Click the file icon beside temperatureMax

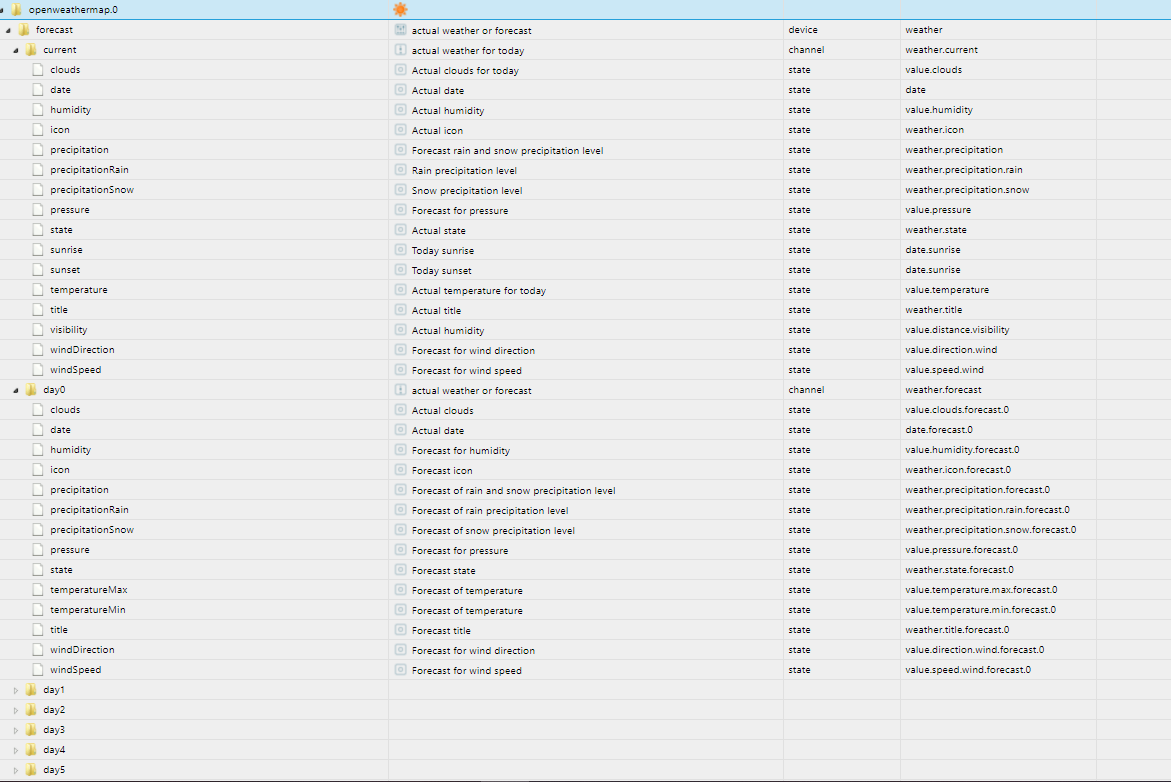click(38, 589)
